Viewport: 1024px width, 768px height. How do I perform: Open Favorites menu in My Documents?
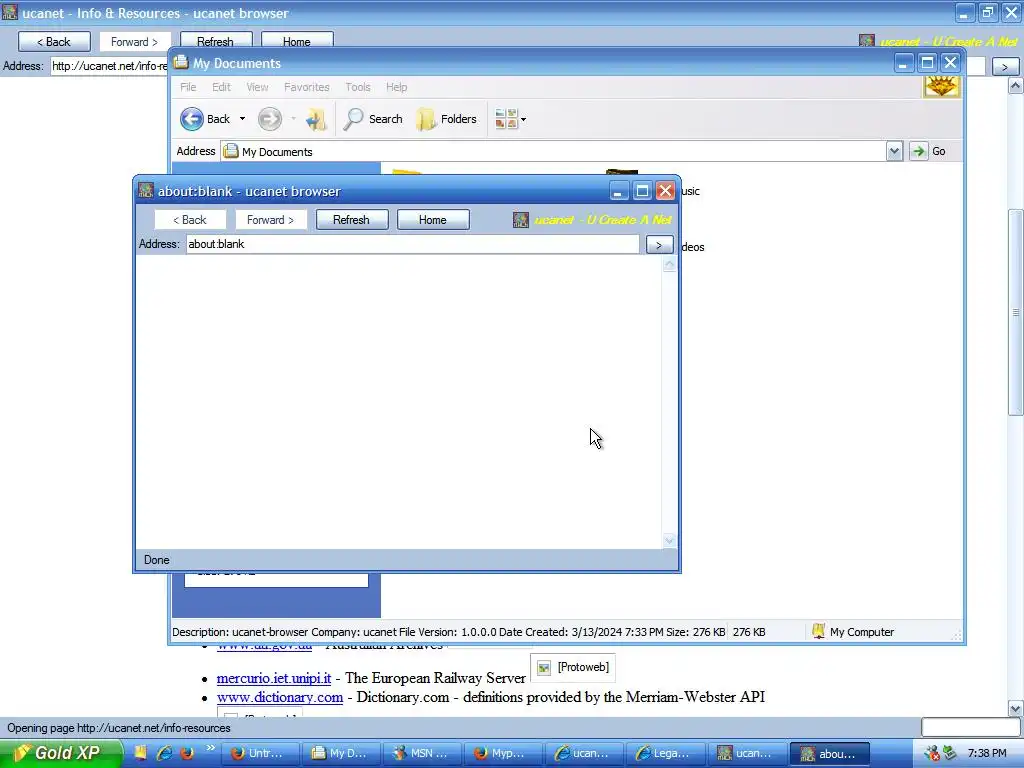pyautogui.click(x=306, y=87)
